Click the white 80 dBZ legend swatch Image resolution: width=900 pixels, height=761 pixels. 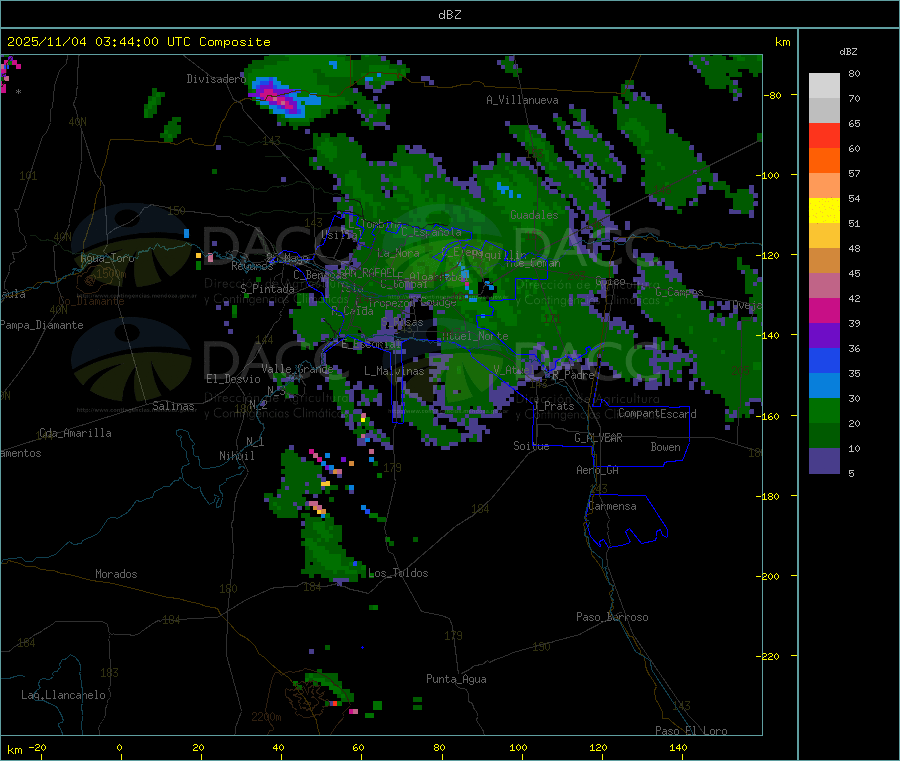point(824,86)
